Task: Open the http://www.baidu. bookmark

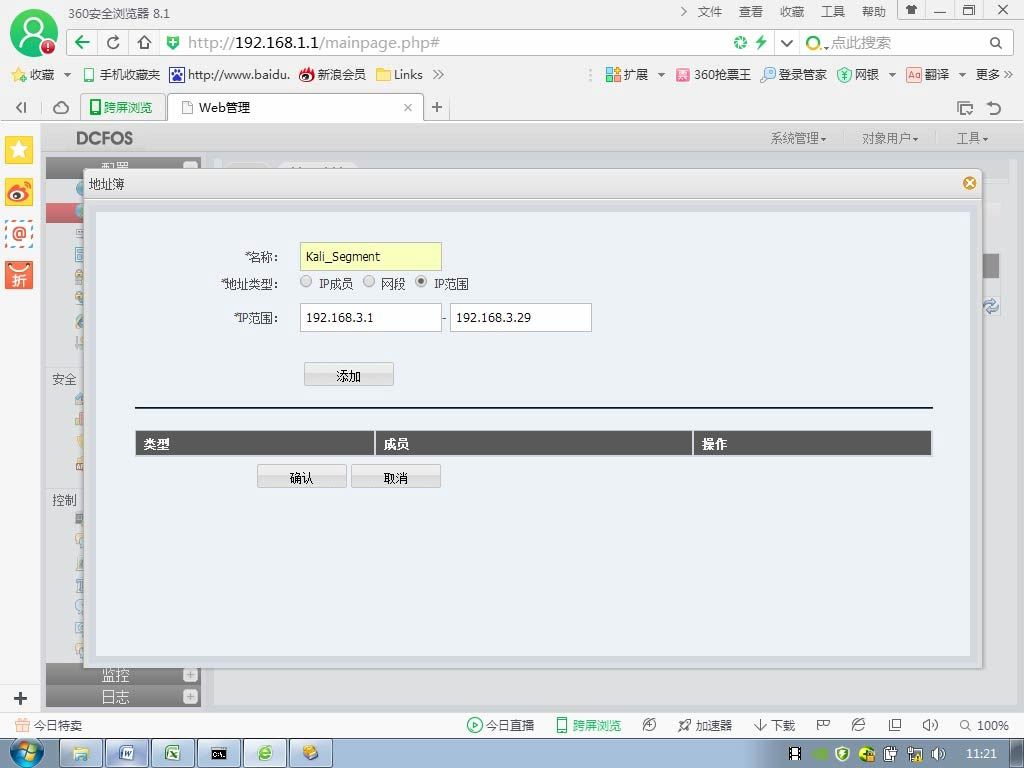Action: 230,74
